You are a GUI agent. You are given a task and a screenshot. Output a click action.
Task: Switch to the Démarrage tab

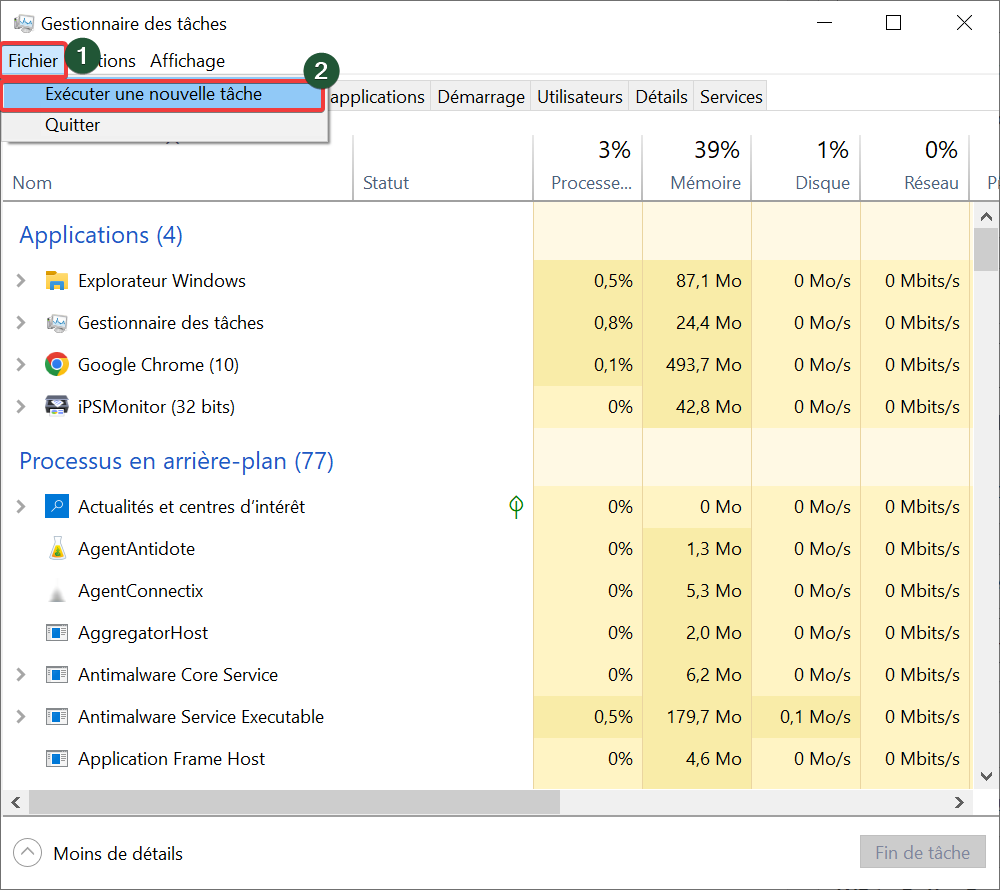click(481, 97)
